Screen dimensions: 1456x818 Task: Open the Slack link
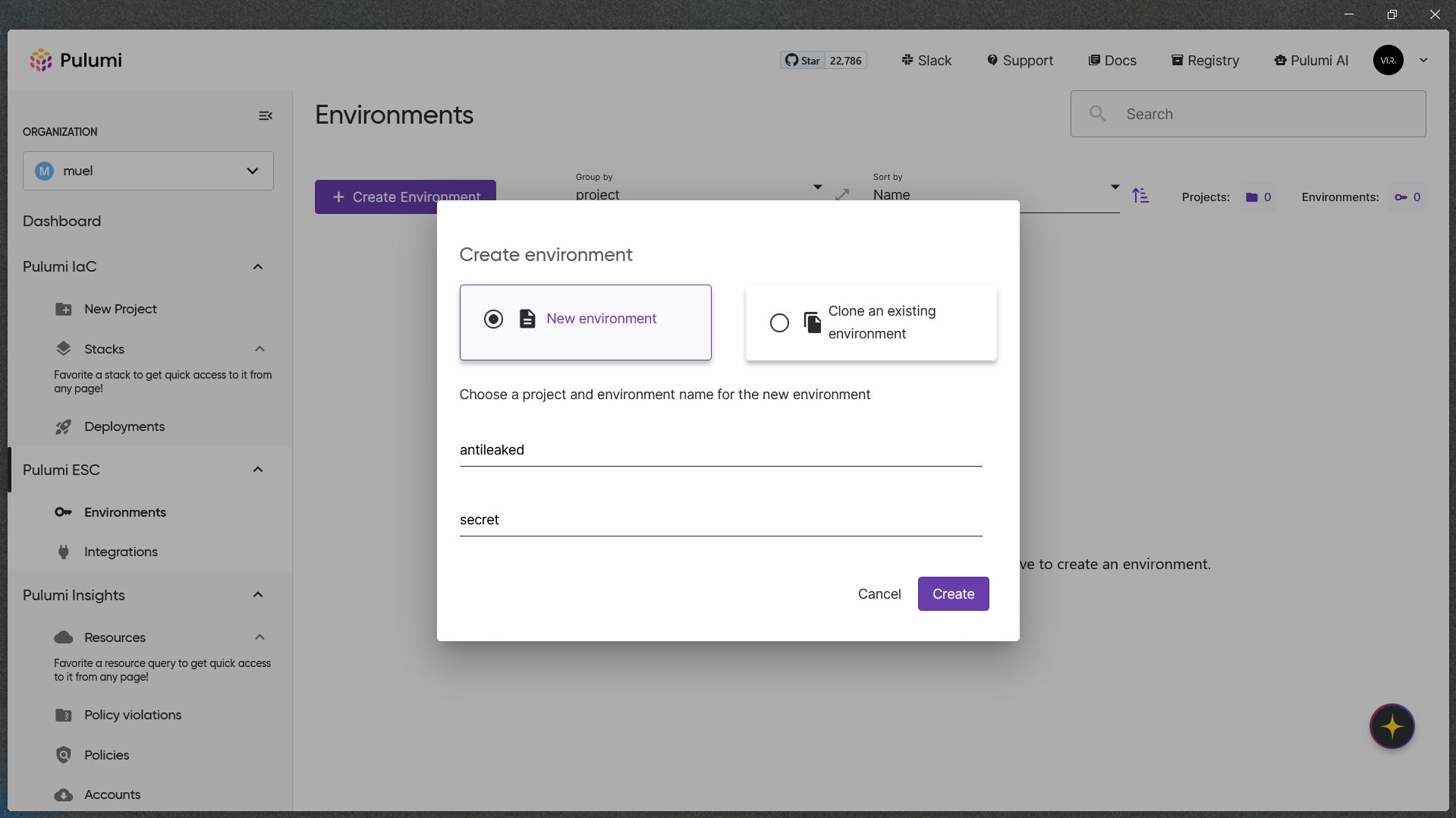pos(926,61)
